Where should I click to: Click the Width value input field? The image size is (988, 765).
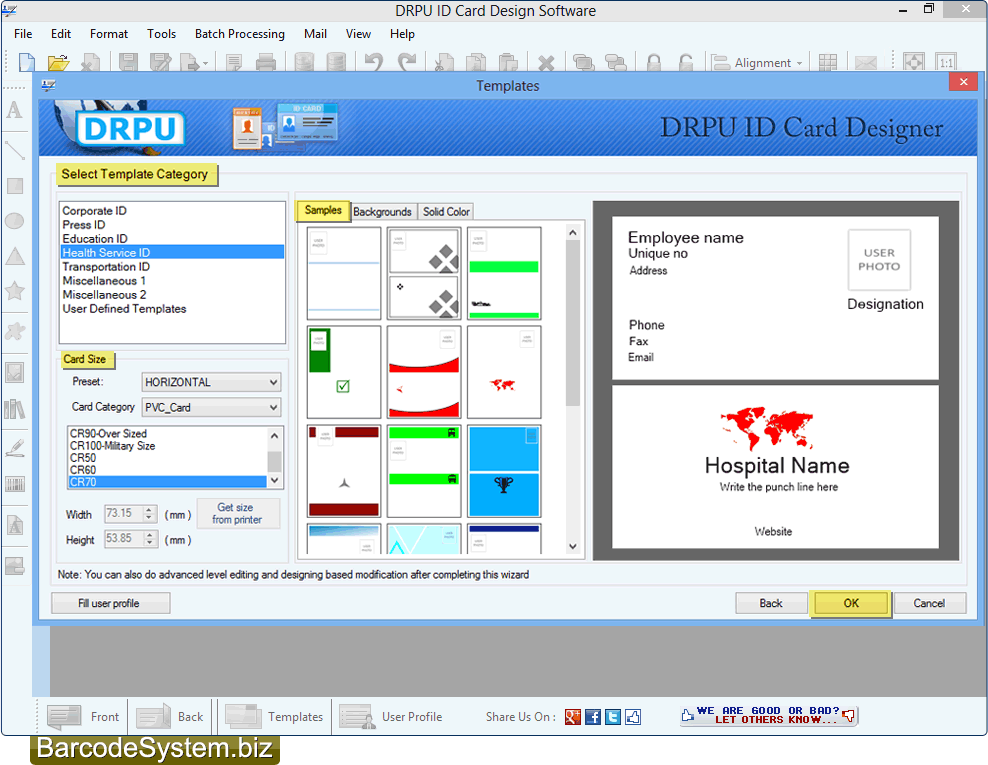(124, 514)
